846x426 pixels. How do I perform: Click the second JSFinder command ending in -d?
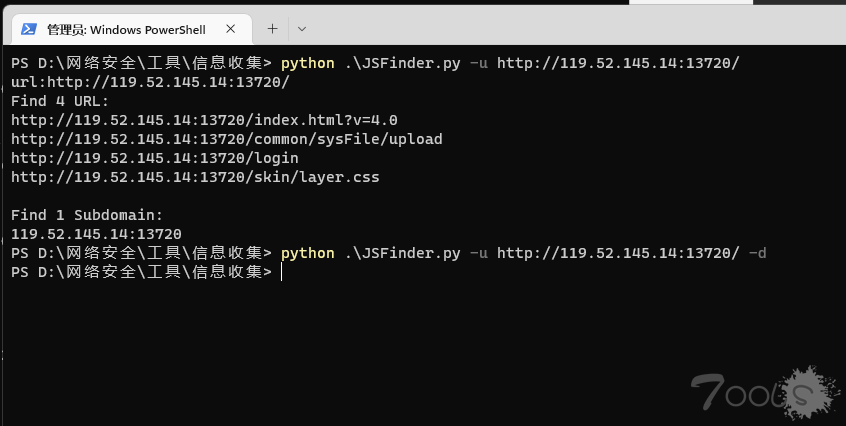(523, 253)
